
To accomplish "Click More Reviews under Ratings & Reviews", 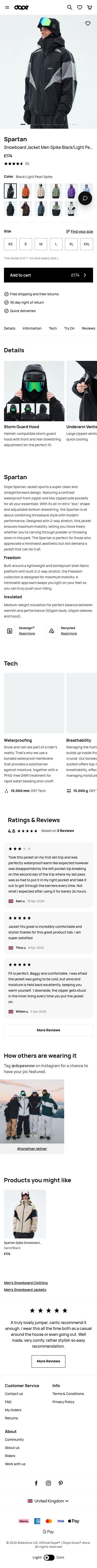I will coord(48,1030).
